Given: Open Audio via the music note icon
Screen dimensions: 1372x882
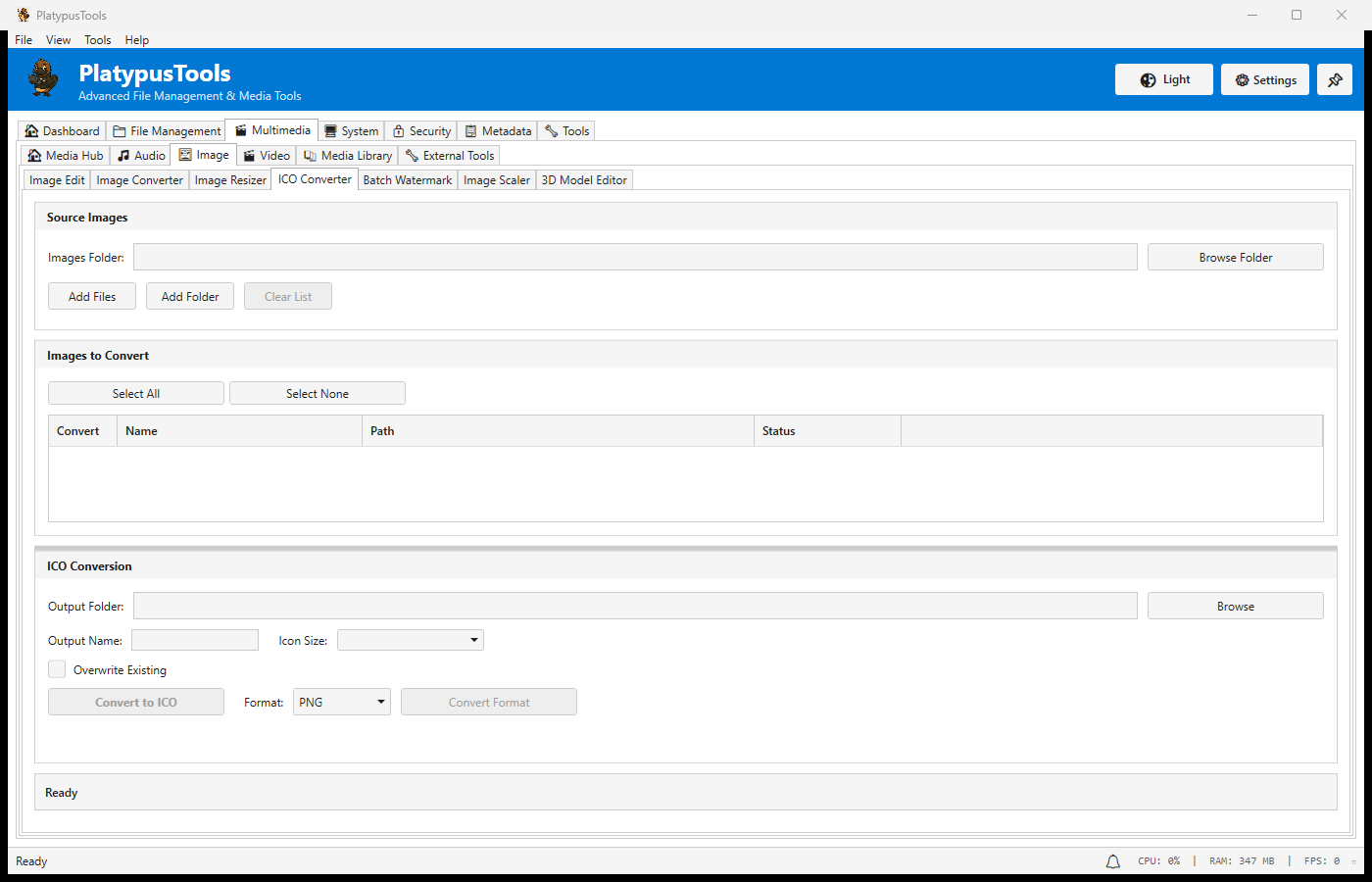Looking at the screenshot, I should coord(125,155).
